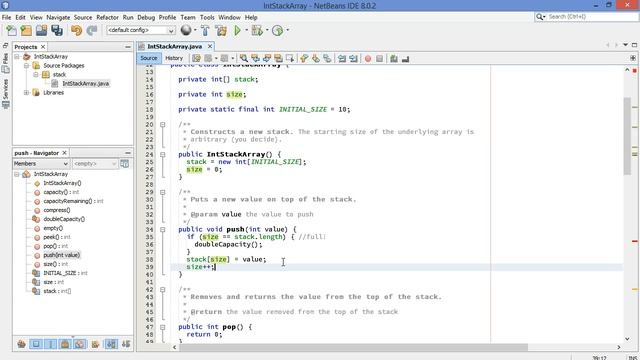The height and width of the screenshot is (360, 640).
Task: Click the Debug Project icon
Action: coord(257,30)
